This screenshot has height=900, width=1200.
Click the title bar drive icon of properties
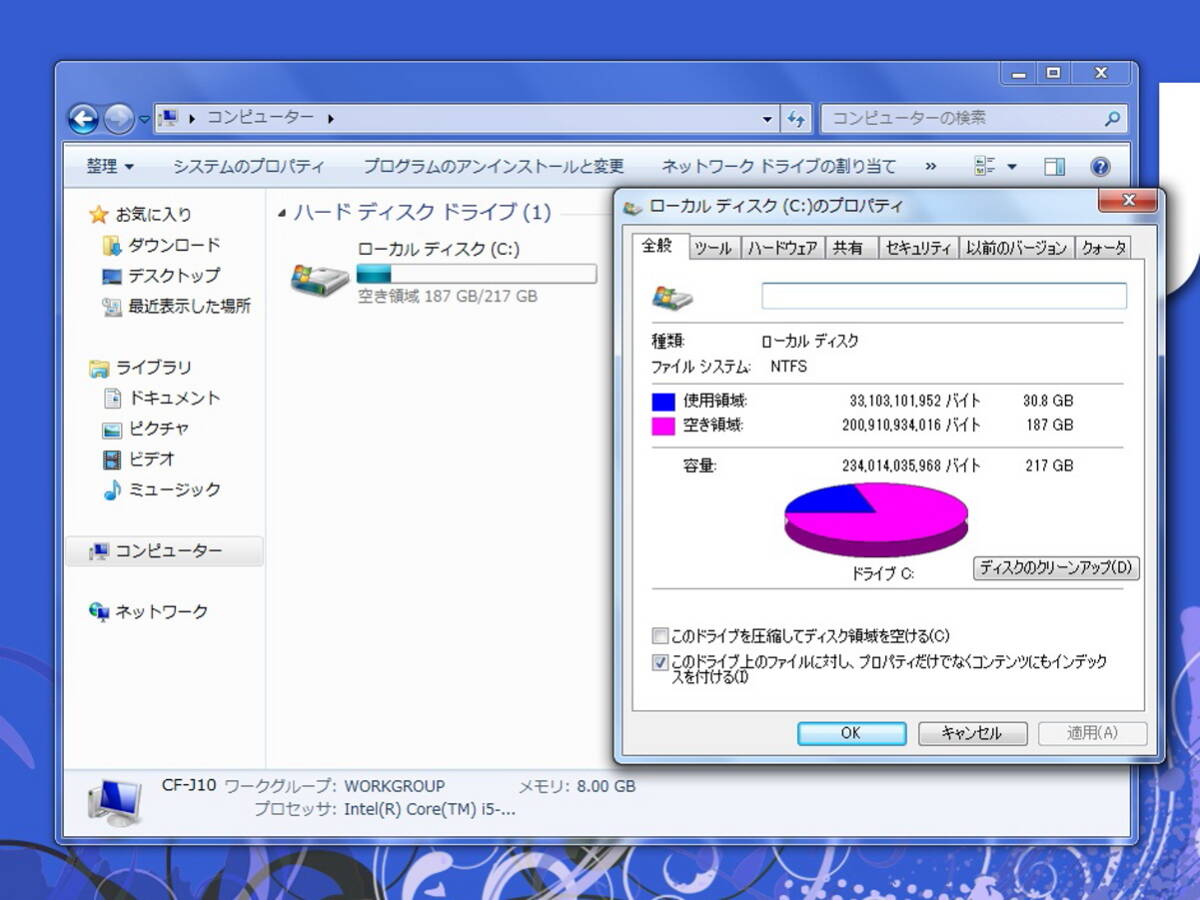point(632,207)
